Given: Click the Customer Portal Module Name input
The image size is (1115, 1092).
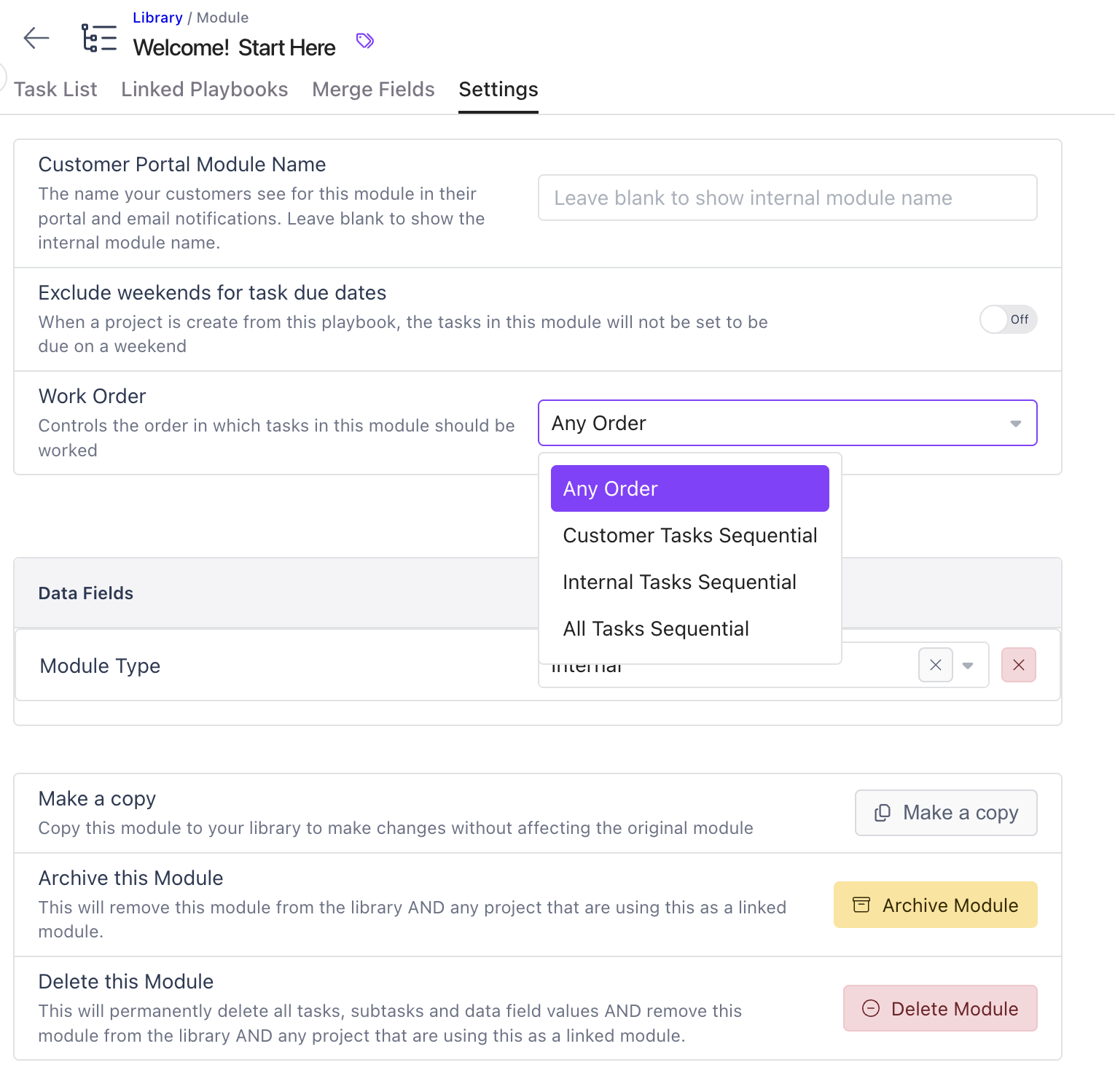Looking at the screenshot, I should coord(787,198).
